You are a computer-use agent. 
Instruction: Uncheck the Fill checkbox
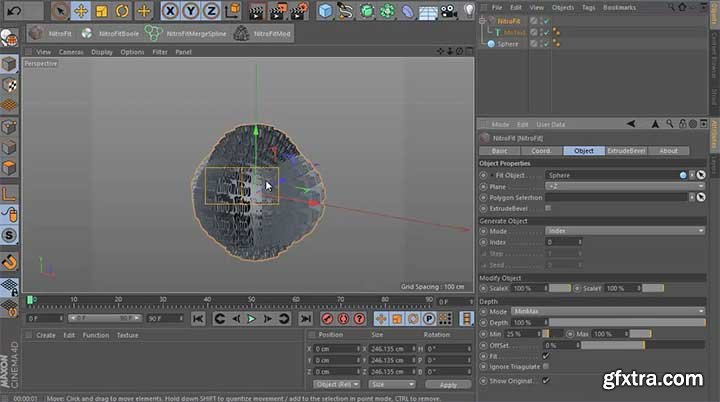coord(545,356)
